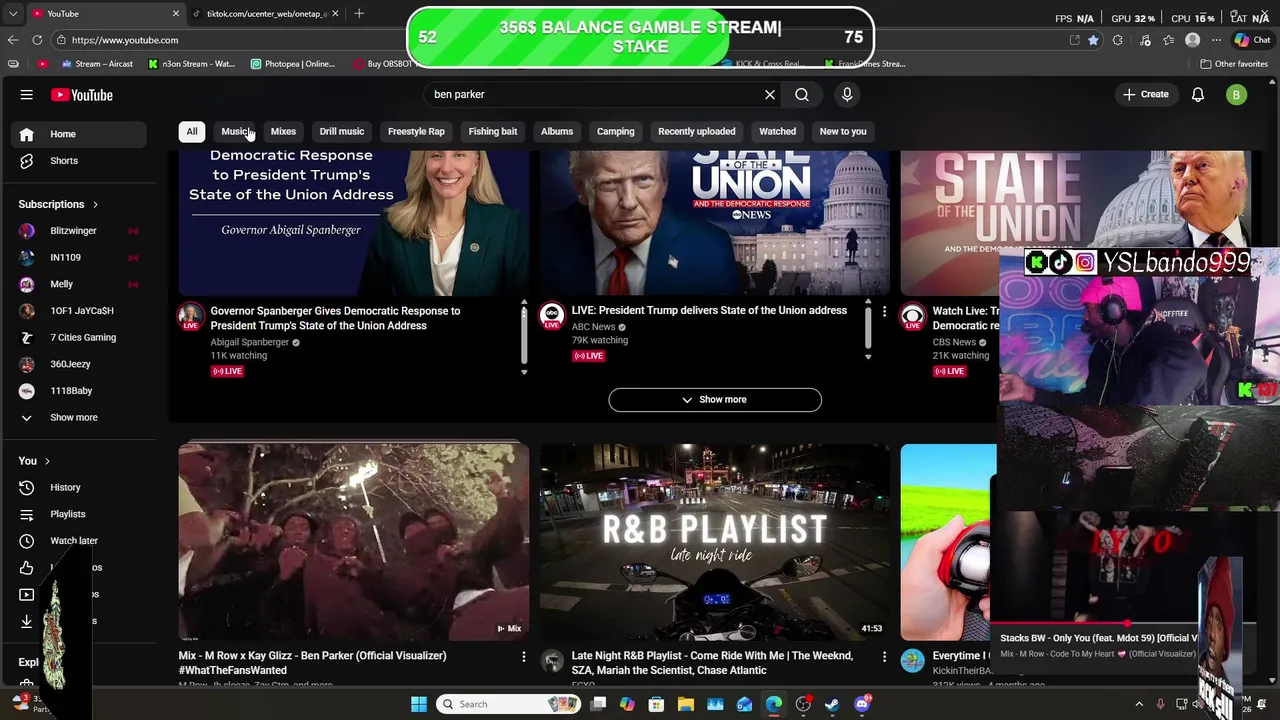Open browser settings and more menu
The width and height of the screenshot is (1280, 720).
(1216, 40)
